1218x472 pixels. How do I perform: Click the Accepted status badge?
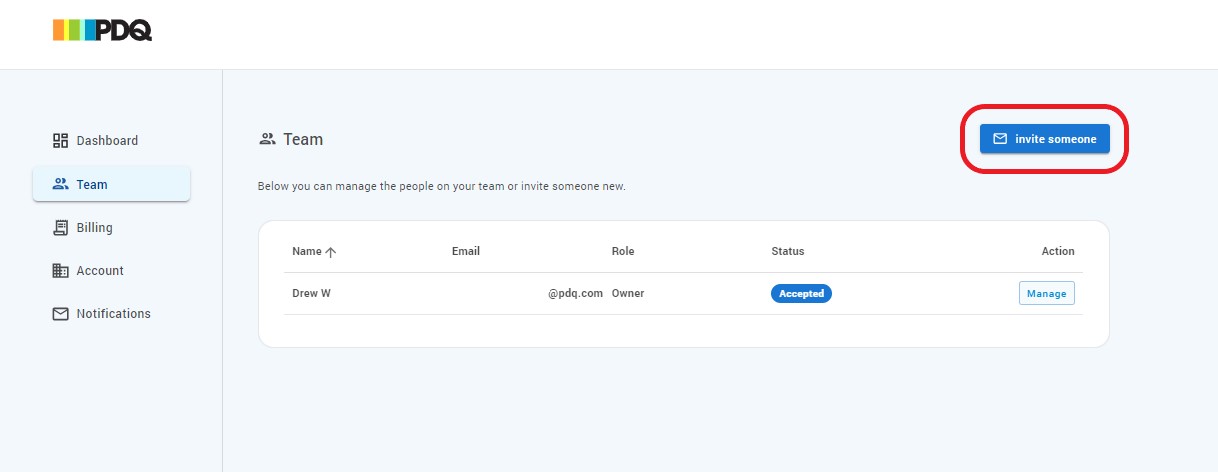click(801, 294)
